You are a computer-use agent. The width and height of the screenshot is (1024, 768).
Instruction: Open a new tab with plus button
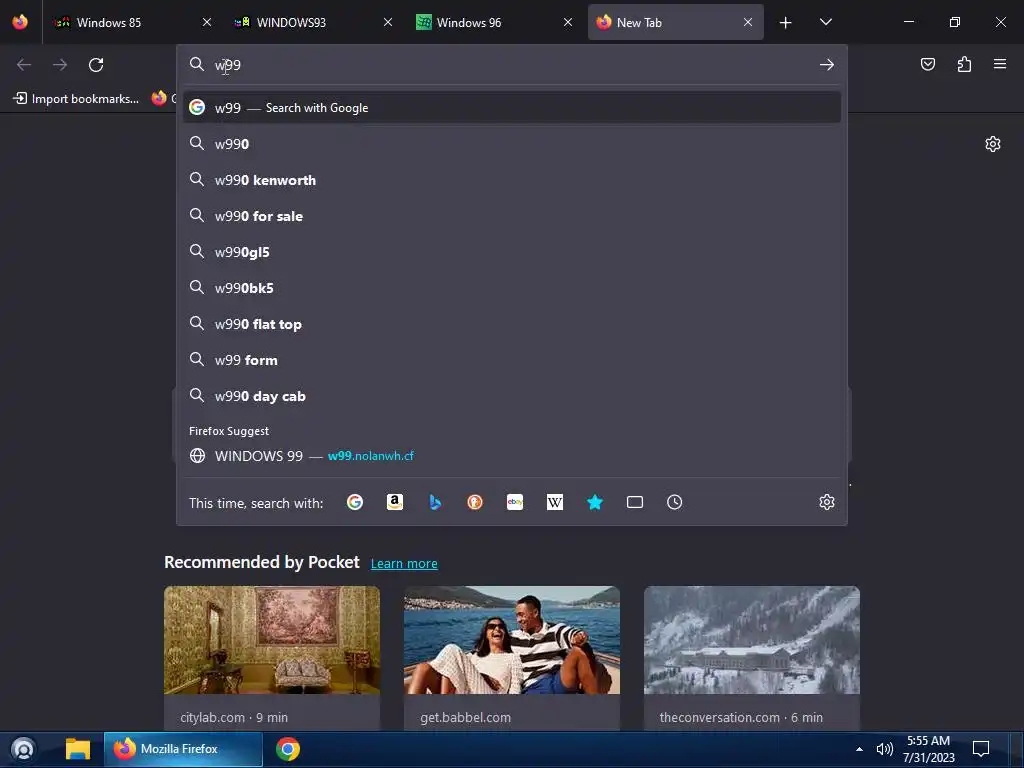[x=786, y=23]
